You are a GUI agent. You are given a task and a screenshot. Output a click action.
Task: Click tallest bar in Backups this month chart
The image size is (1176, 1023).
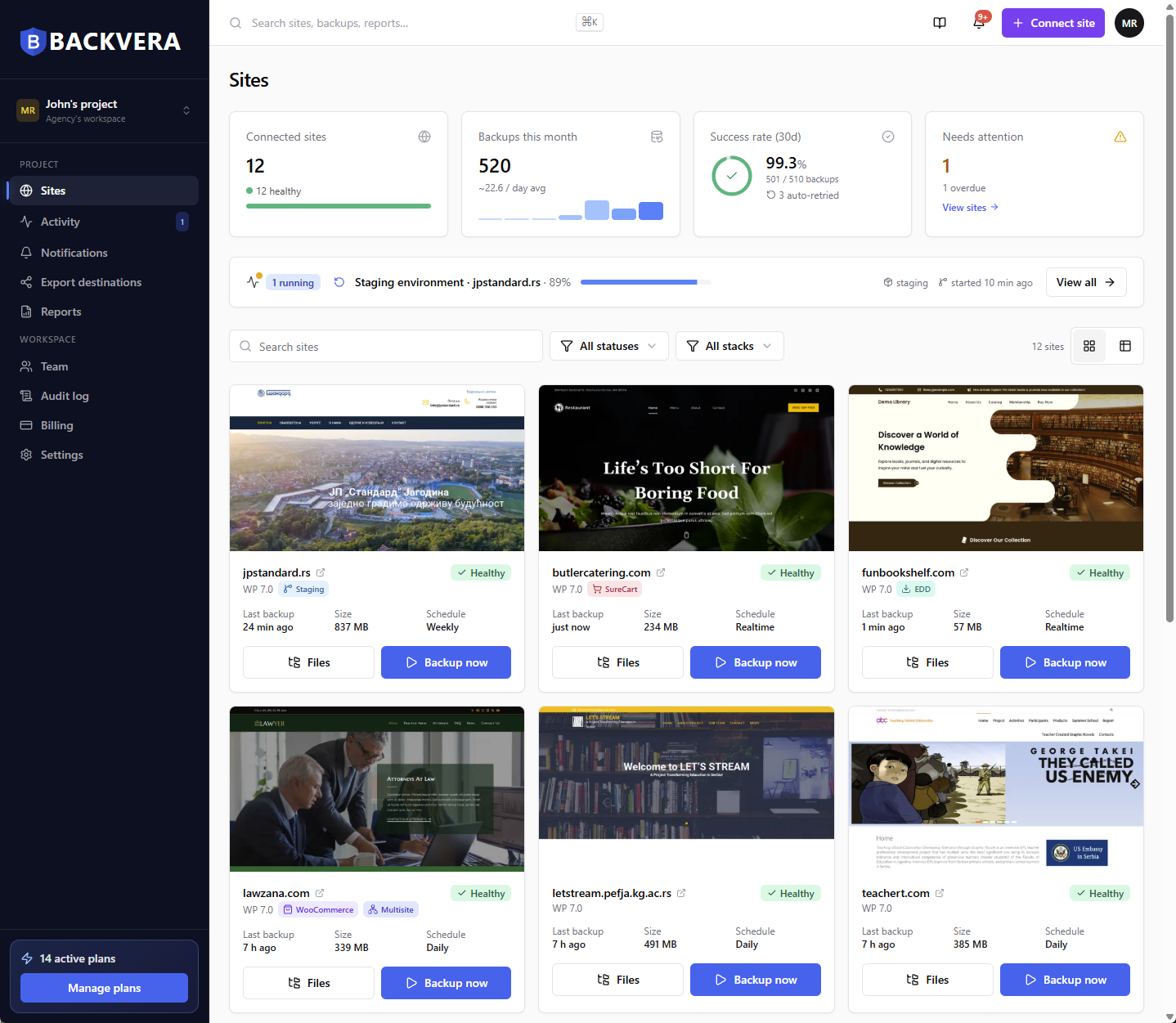(597, 210)
